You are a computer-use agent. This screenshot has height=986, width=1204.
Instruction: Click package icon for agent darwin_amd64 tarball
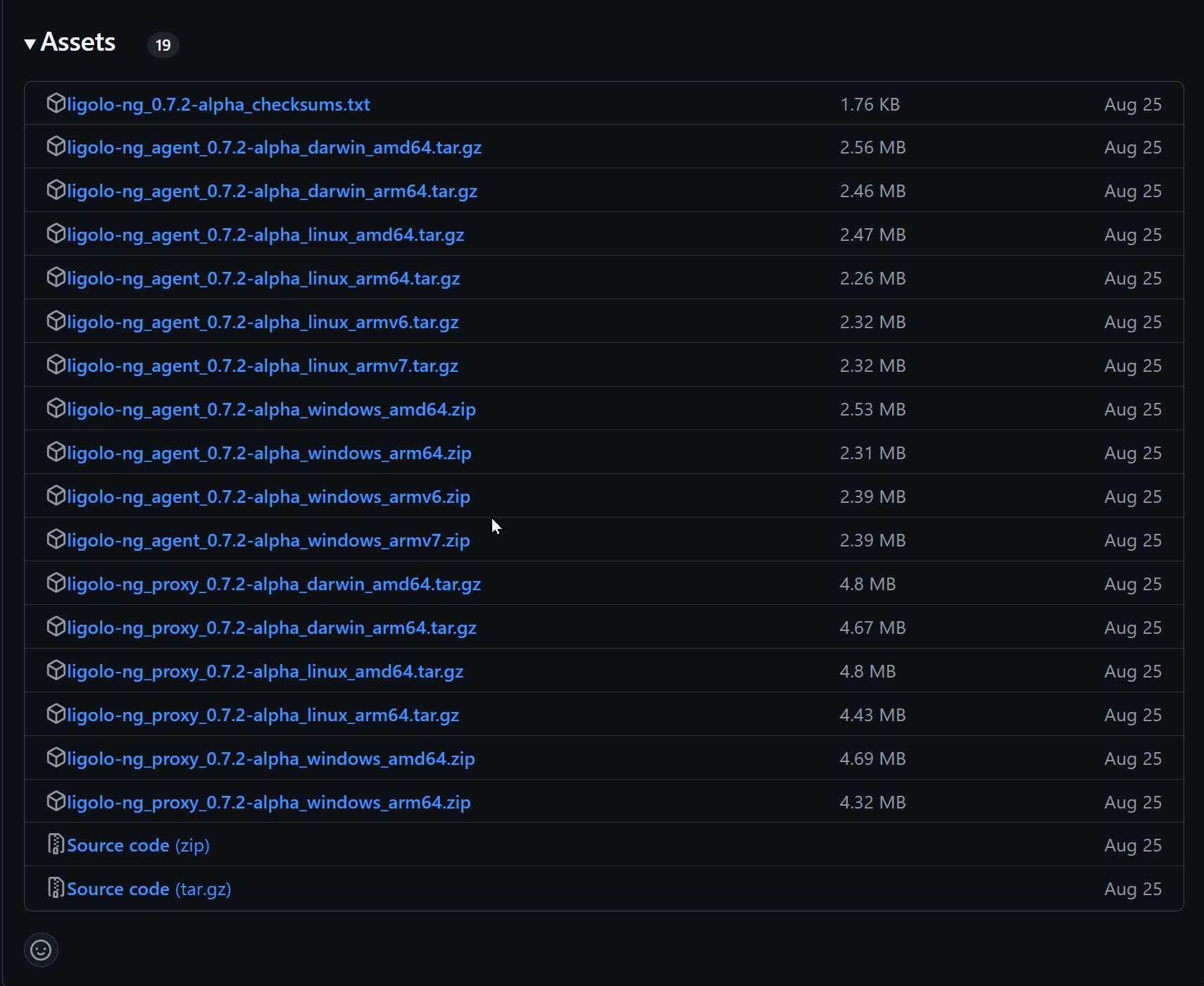56,146
